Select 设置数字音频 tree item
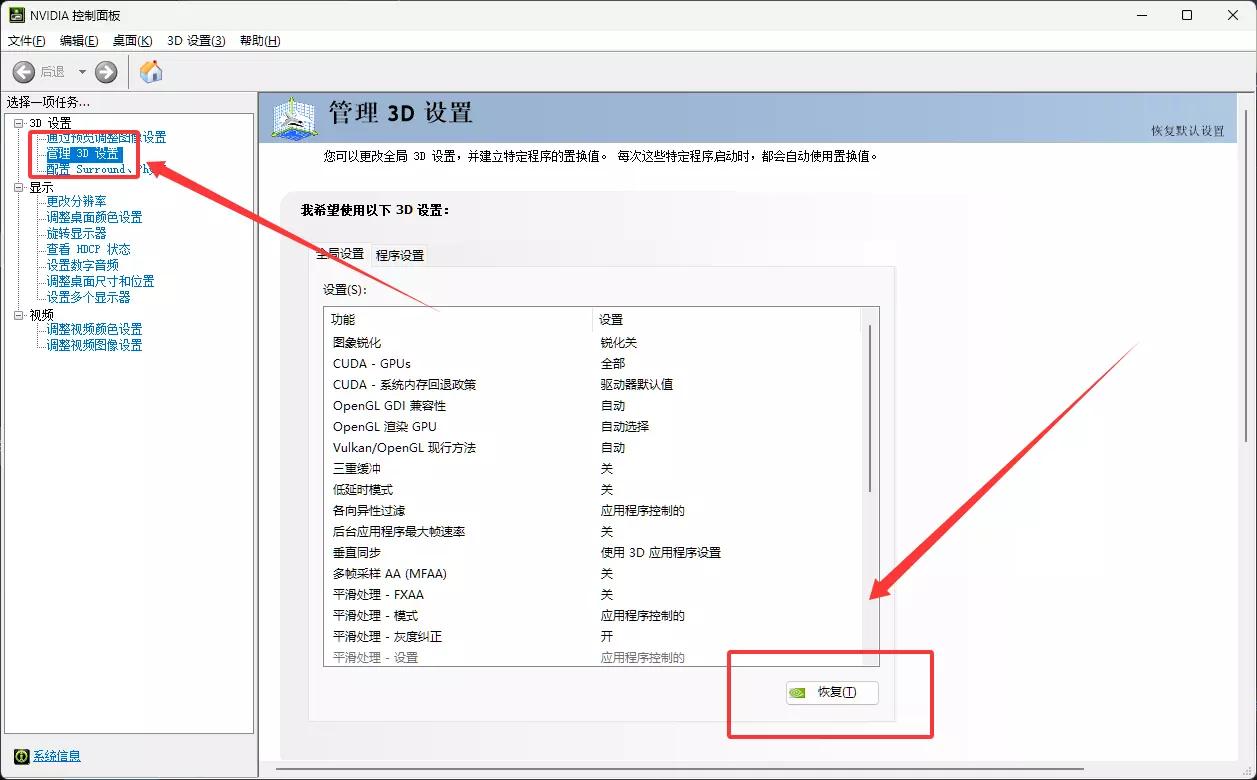The width and height of the screenshot is (1257, 780). click(82, 266)
